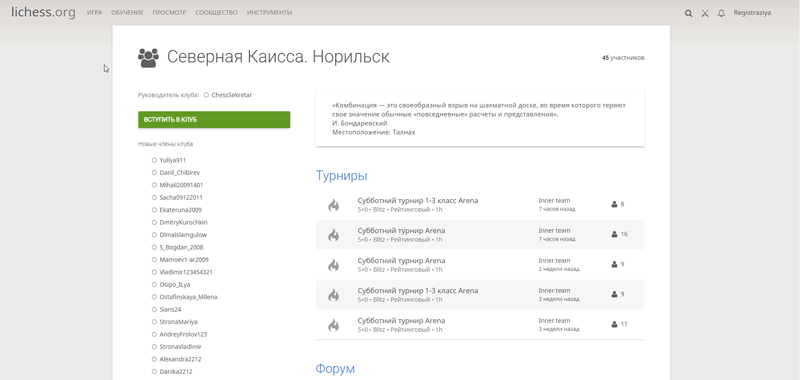Open member Sians24 profile
800x380 pixels.
[x=170, y=310]
